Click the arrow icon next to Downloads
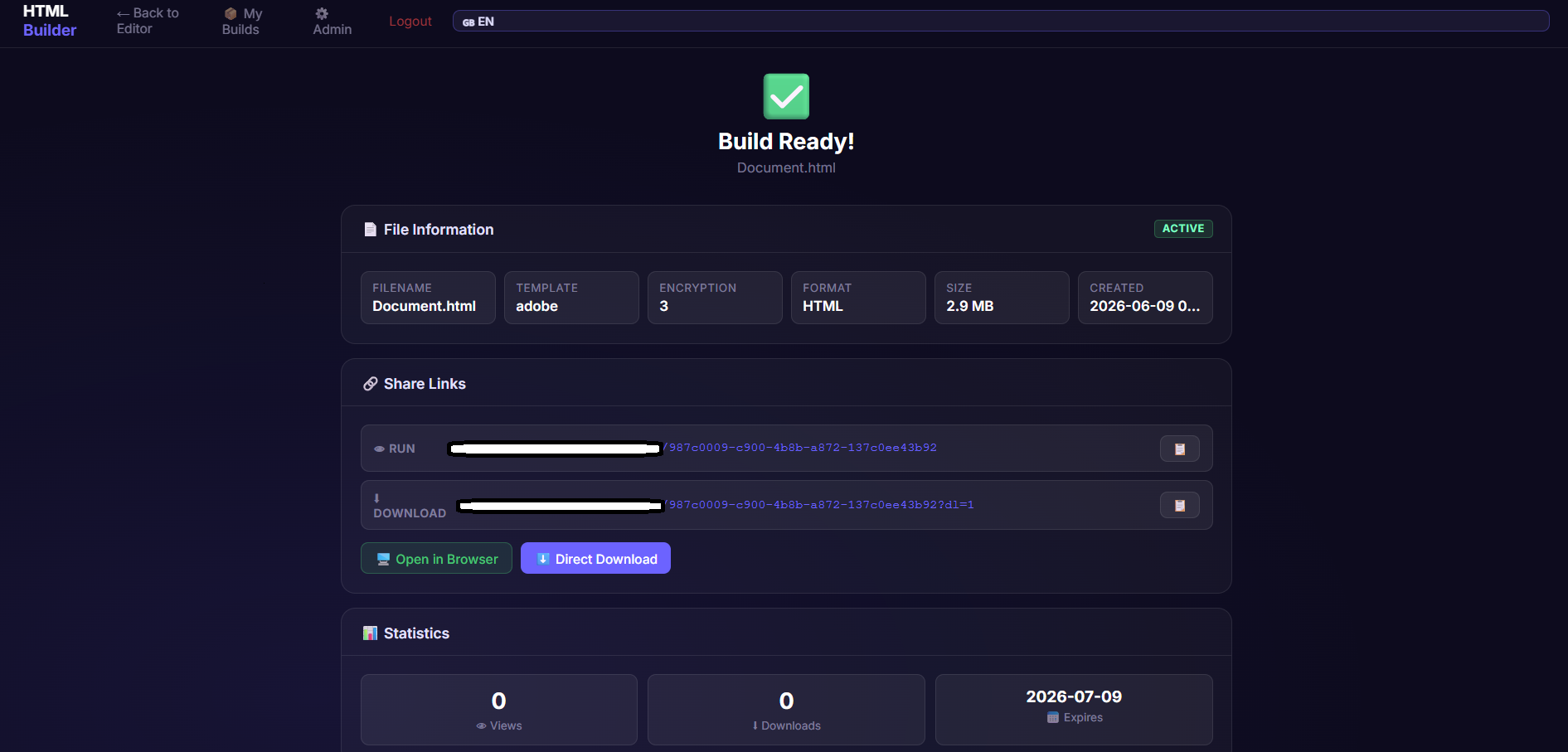The height and width of the screenshot is (752, 1568). pyautogui.click(x=755, y=725)
